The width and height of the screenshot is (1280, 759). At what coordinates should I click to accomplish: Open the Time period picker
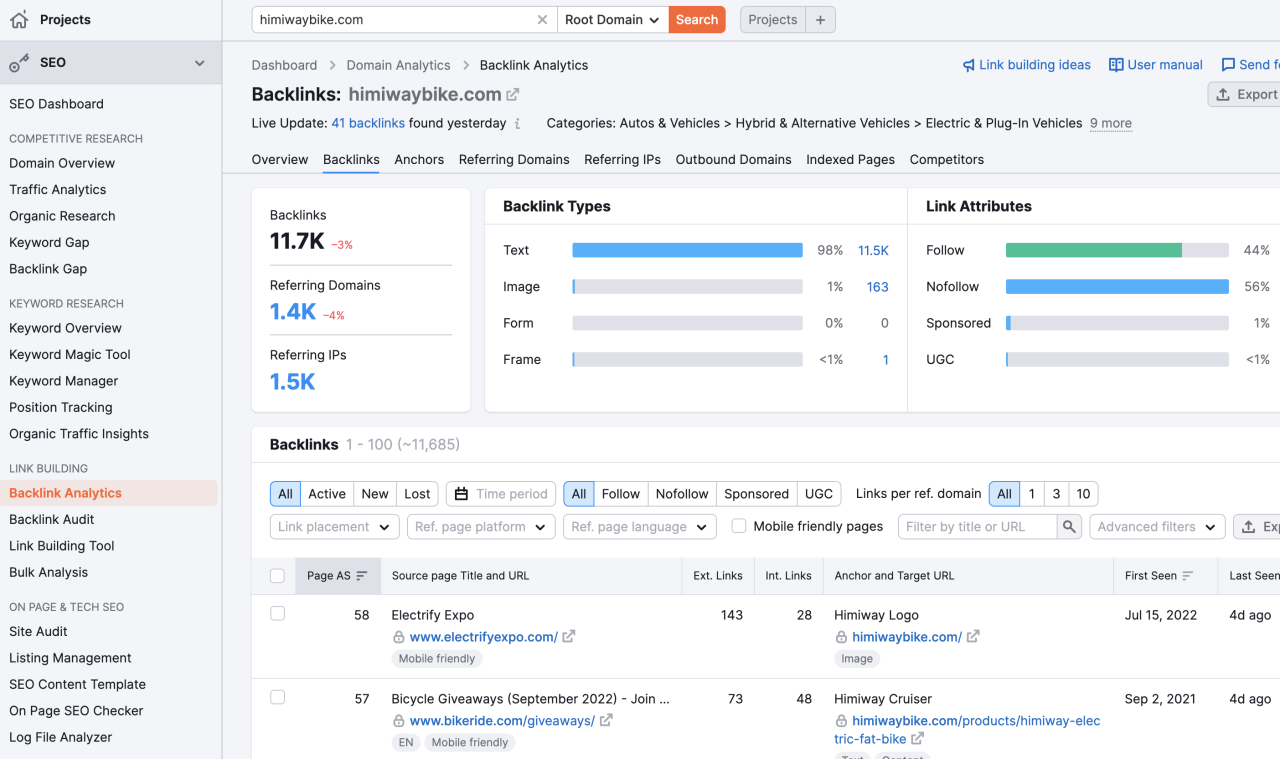(501, 494)
